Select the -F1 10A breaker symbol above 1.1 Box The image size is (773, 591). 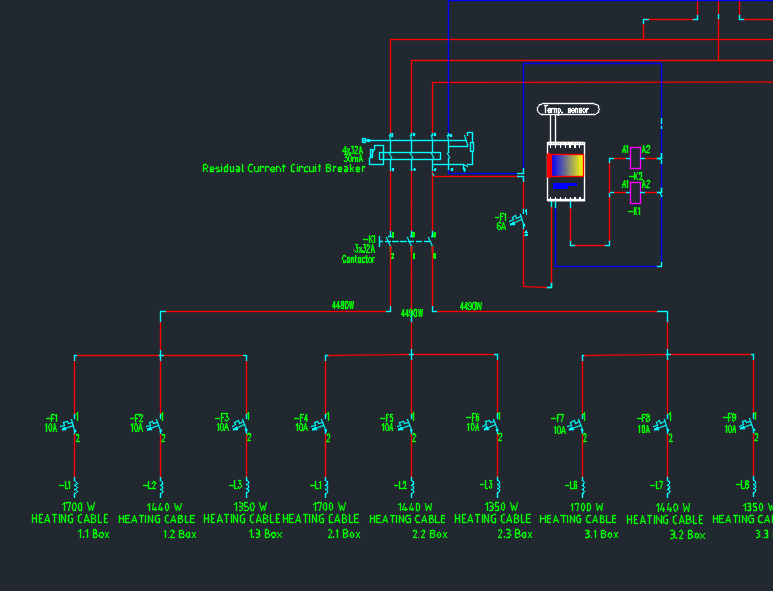pyautogui.click(x=69, y=426)
